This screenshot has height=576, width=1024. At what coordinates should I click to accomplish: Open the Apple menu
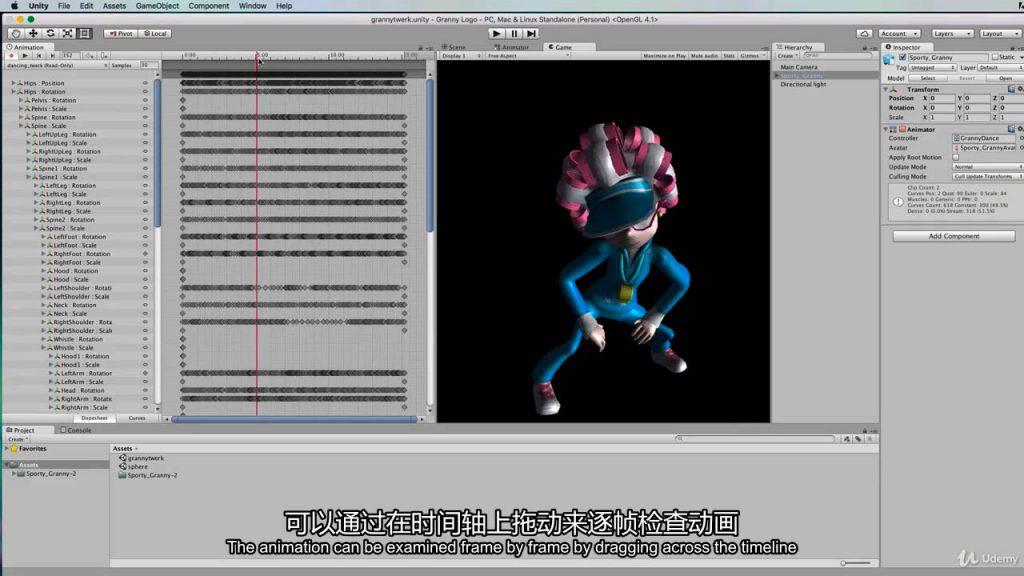14,6
